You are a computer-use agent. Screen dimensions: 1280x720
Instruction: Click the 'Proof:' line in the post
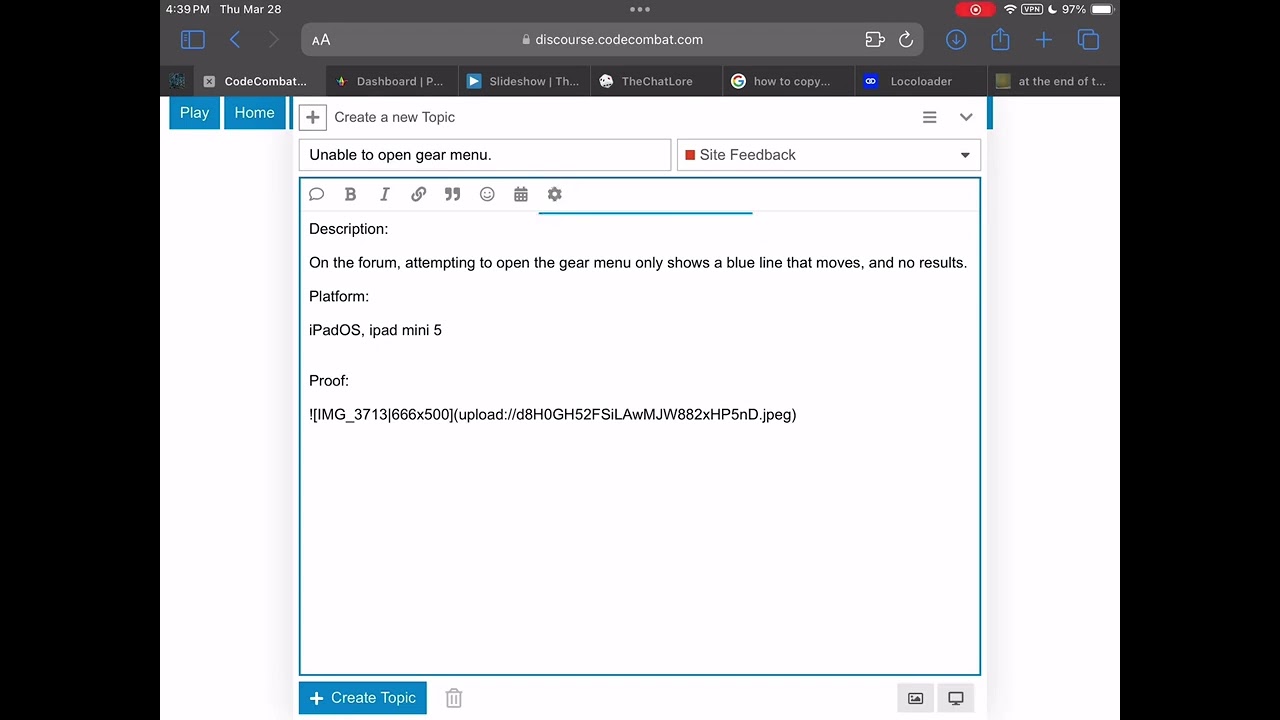[329, 381]
